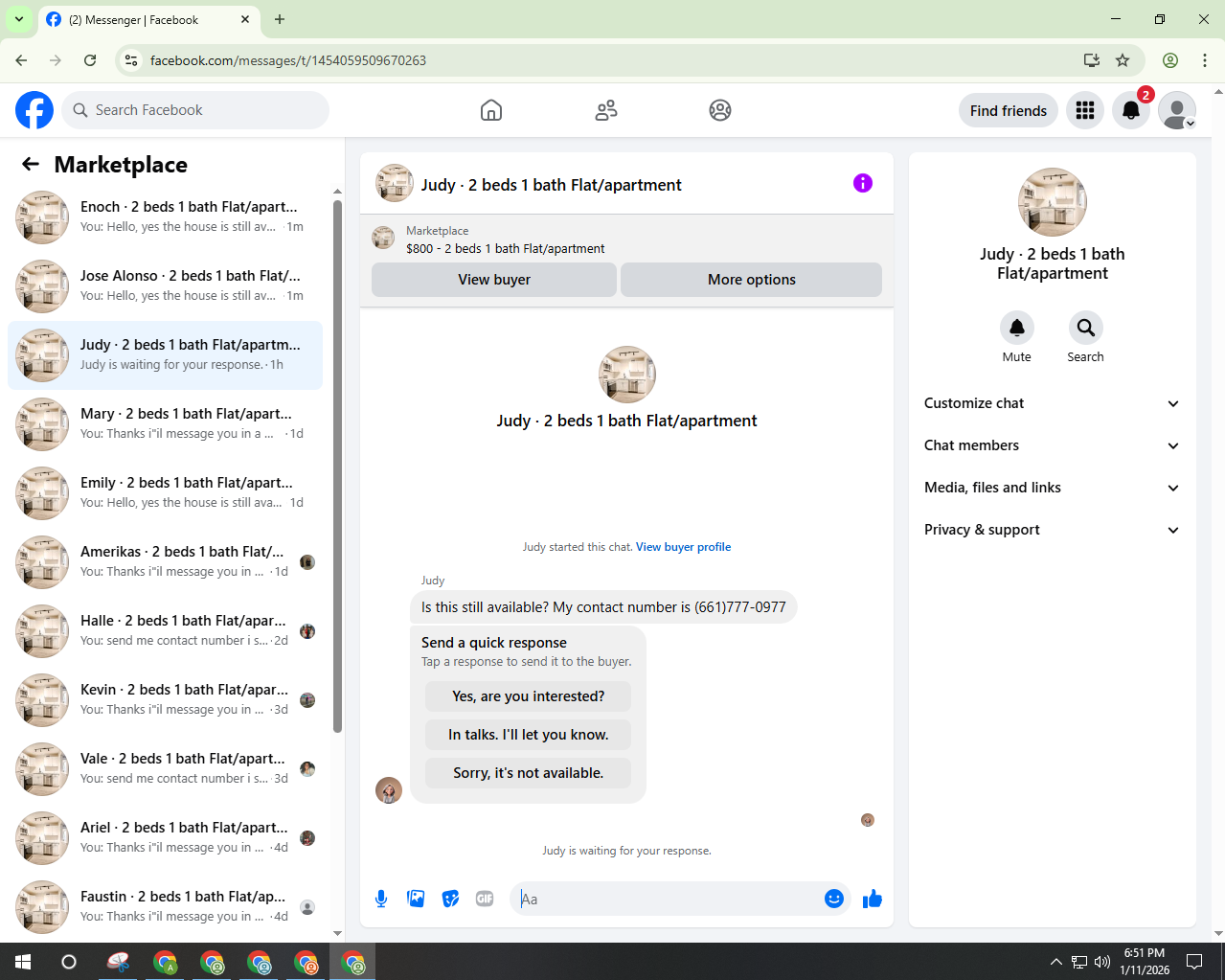Click the taskbar clock showing 6:51 PM
Image resolution: width=1225 pixels, height=980 pixels.
tap(1145, 962)
